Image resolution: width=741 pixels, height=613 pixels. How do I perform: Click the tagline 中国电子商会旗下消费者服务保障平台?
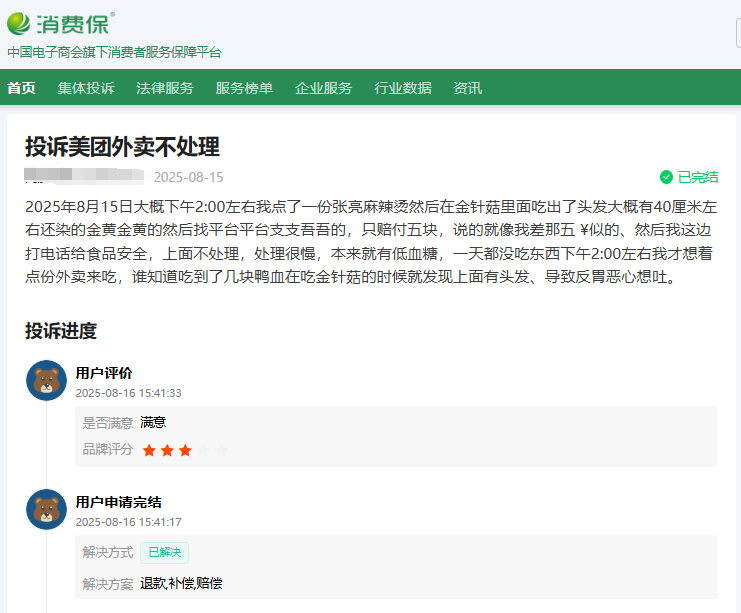(114, 52)
